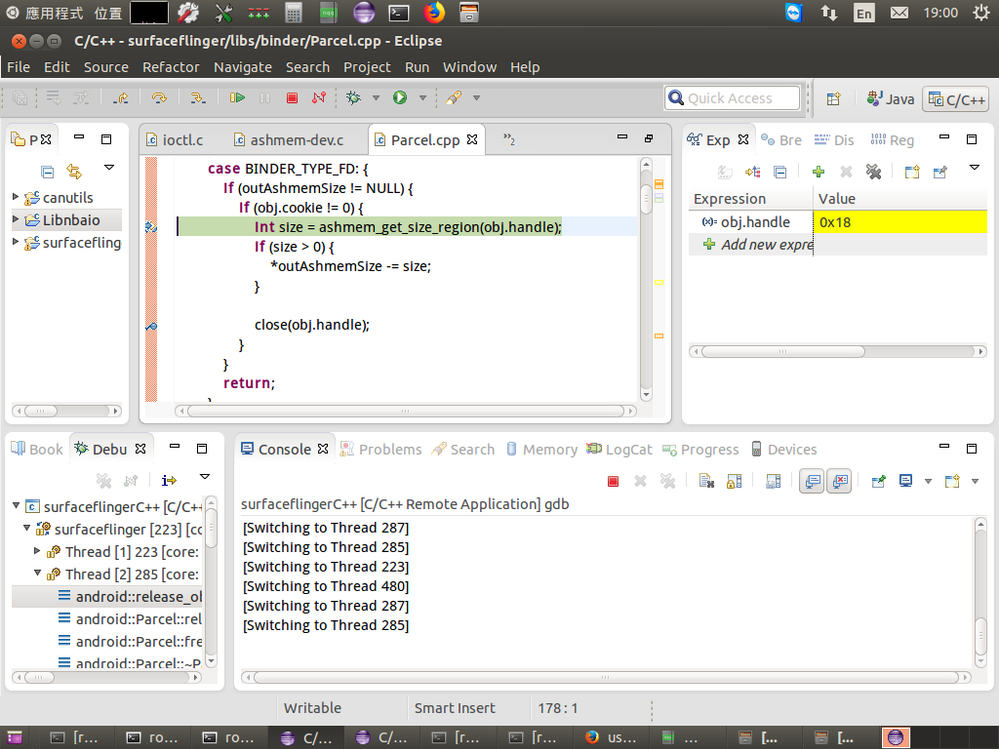Click the Pin Console icon
The height and width of the screenshot is (749, 999).
pyautogui.click(x=879, y=481)
